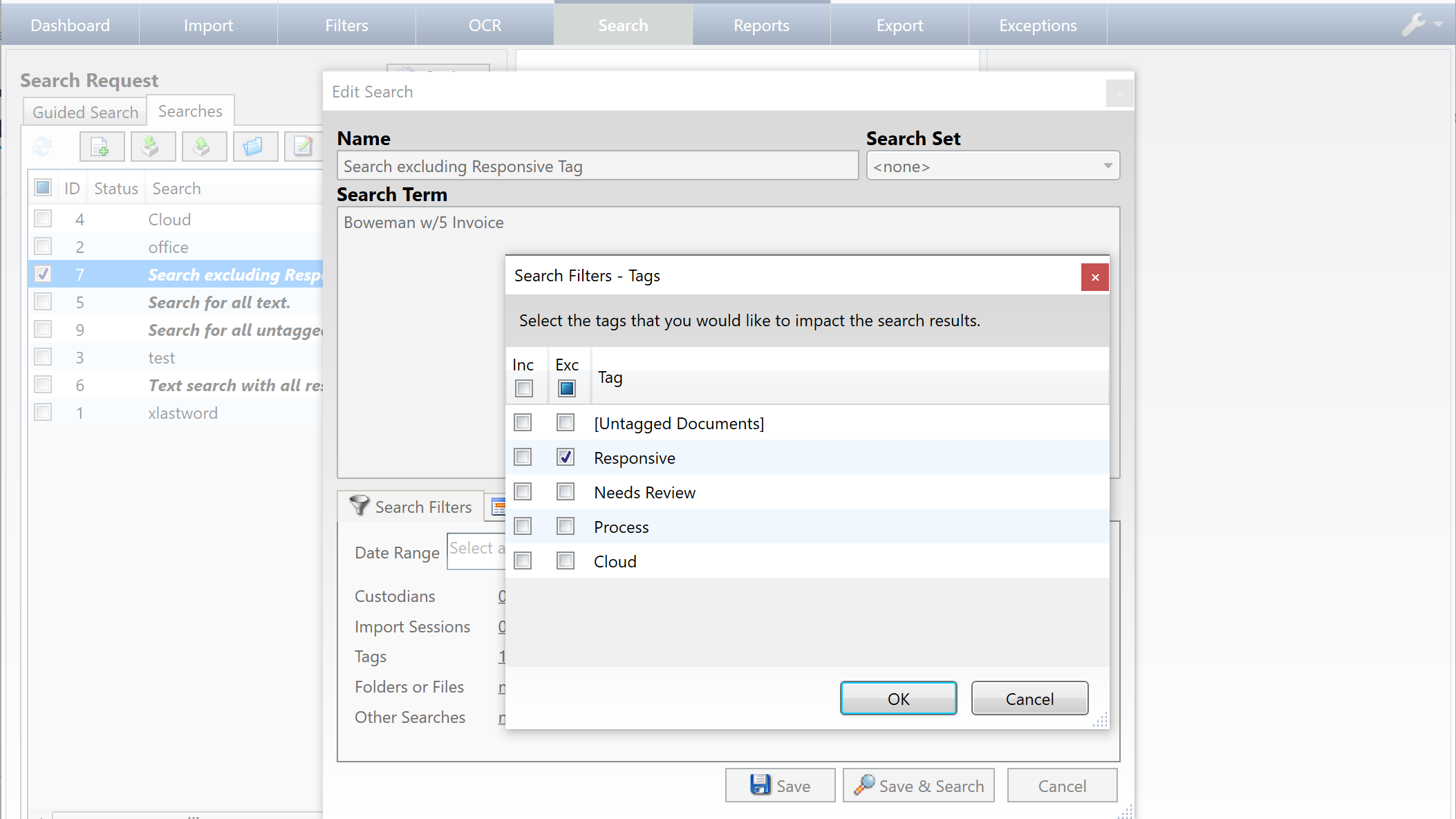This screenshot has height=819, width=1456.
Task: Click the Search Filters funnel icon
Action: point(358,507)
